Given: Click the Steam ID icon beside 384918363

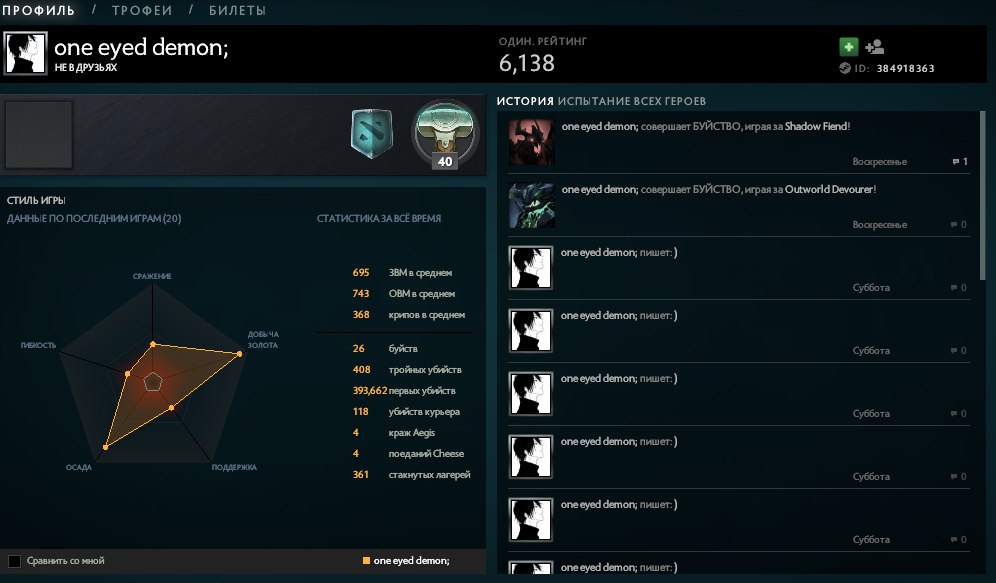Looking at the screenshot, I should point(845,68).
